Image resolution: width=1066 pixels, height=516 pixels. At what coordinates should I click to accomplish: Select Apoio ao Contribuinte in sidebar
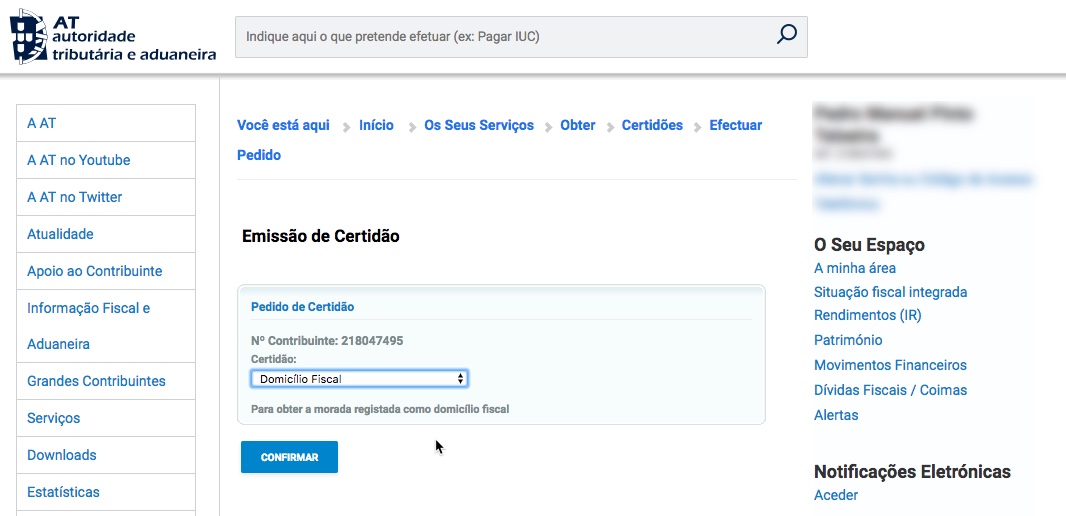(94, 271)
